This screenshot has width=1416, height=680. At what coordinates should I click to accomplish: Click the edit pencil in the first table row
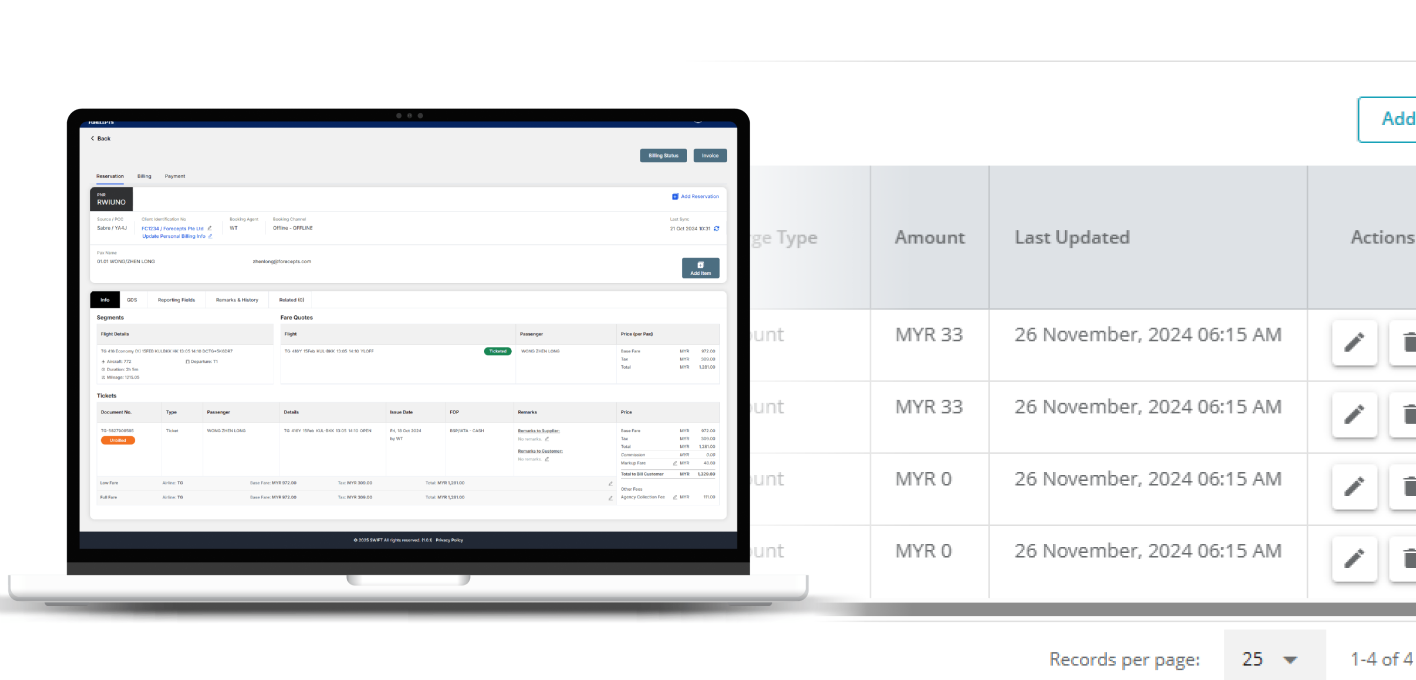1354,343
